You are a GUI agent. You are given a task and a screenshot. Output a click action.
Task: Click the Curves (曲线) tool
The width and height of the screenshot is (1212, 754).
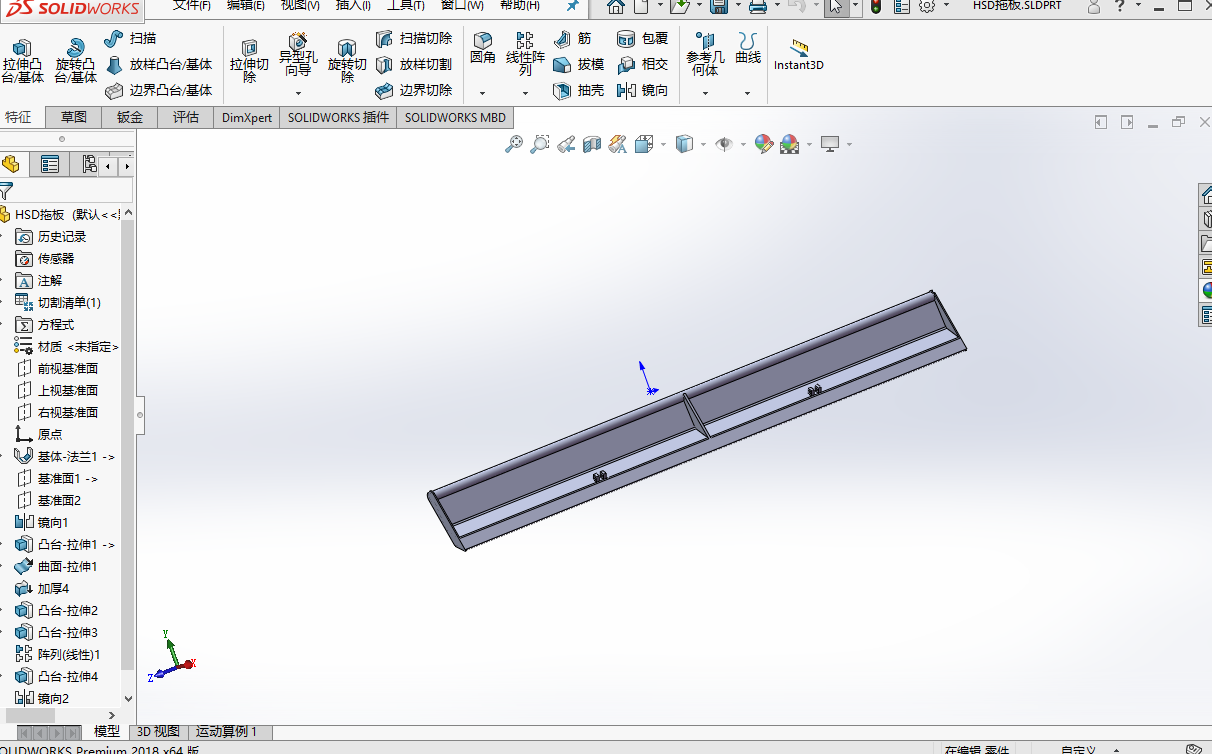(748, 48)
